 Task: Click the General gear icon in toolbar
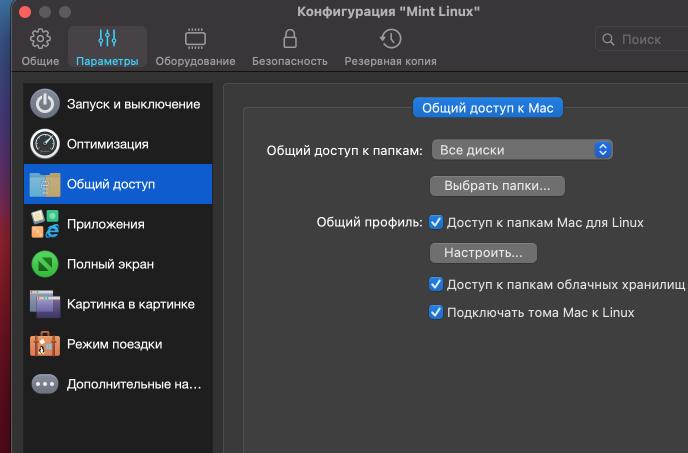pos(40,40)
